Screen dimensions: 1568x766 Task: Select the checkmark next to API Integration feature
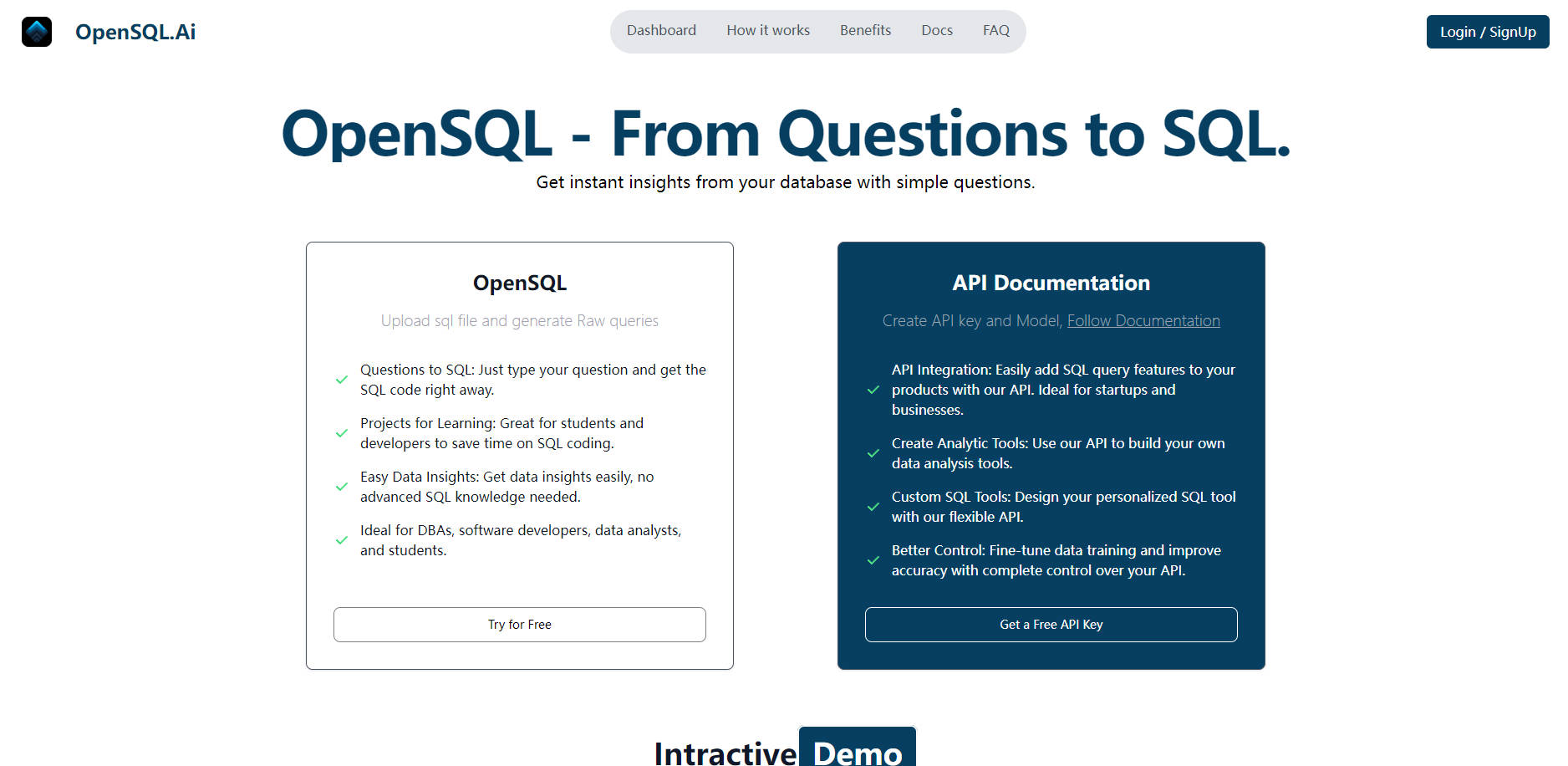[x=872, y=390]
